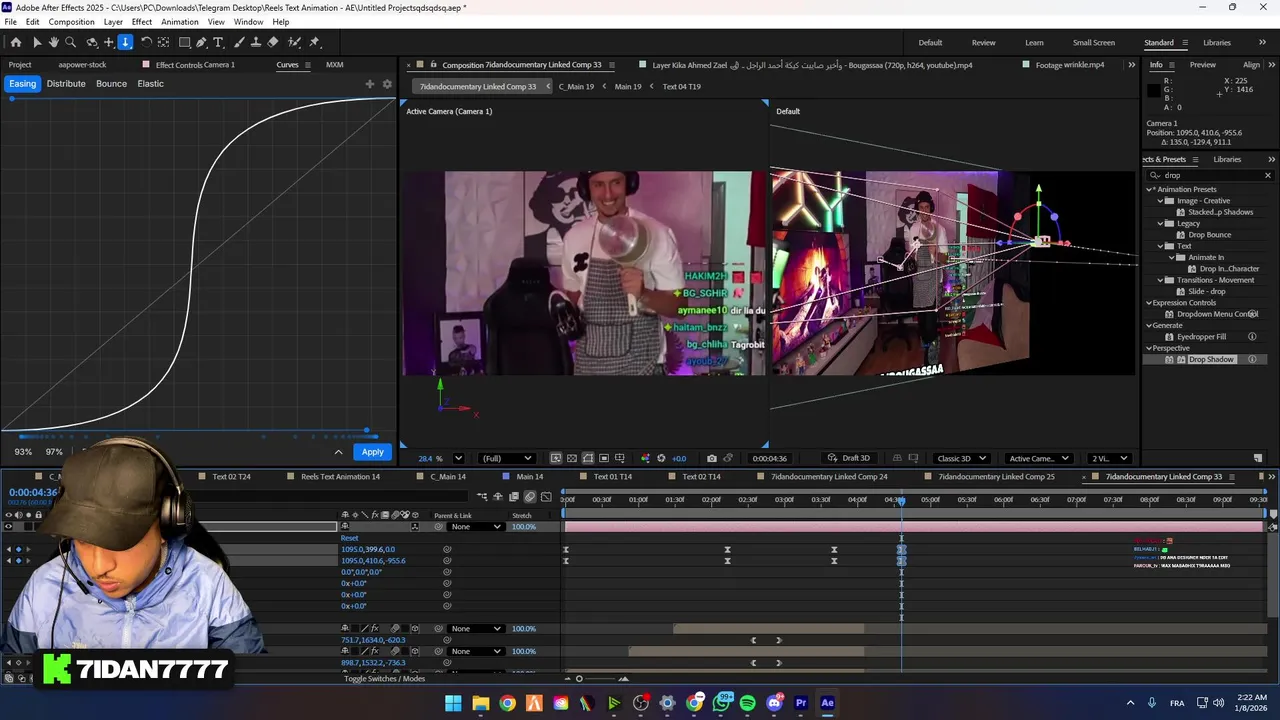Select the Zoom magnifier tool
1280x720 pixels.
click(x=70, y=42)
